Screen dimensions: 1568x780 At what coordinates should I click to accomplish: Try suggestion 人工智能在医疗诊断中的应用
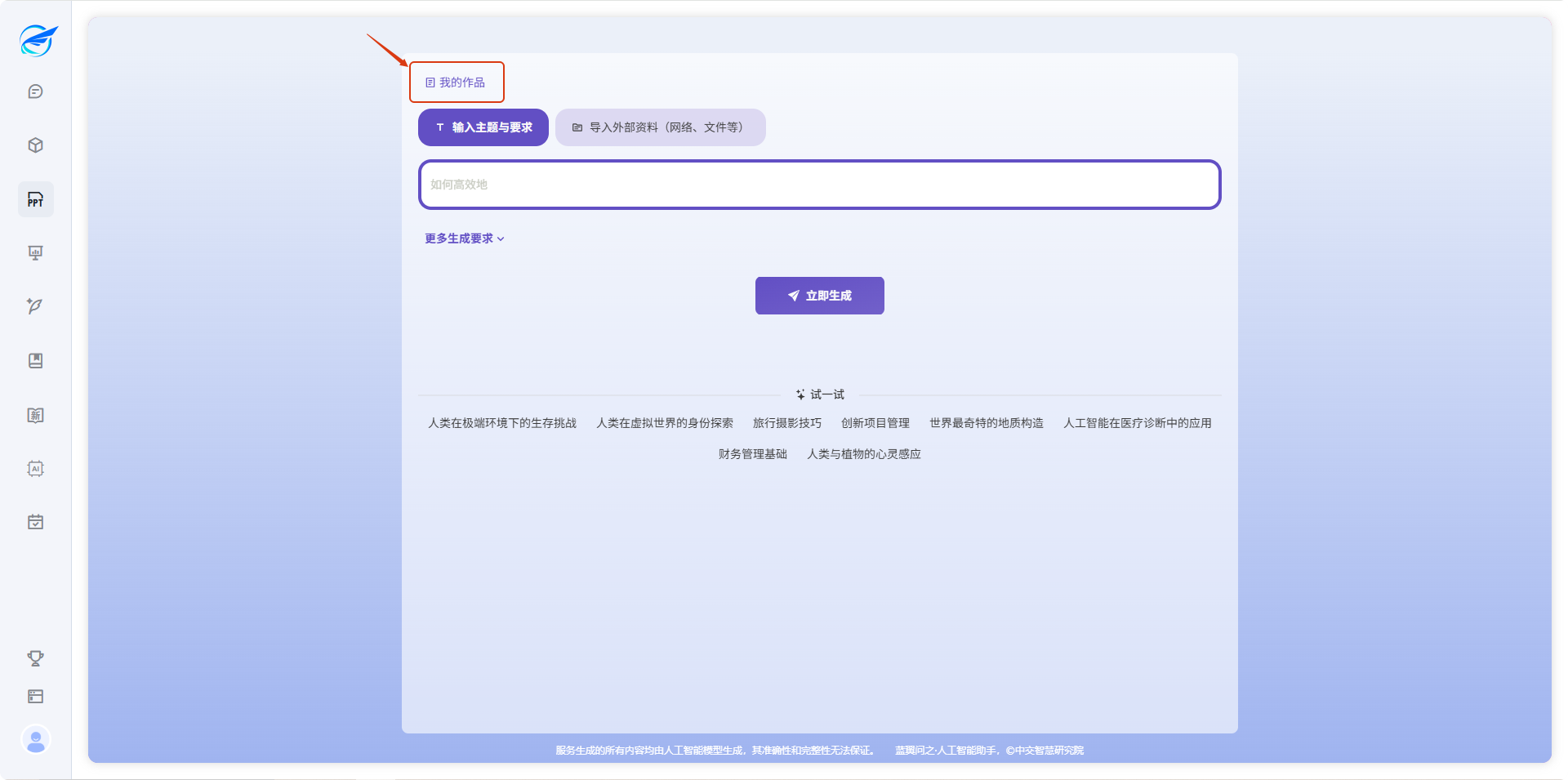[1138, 423]
